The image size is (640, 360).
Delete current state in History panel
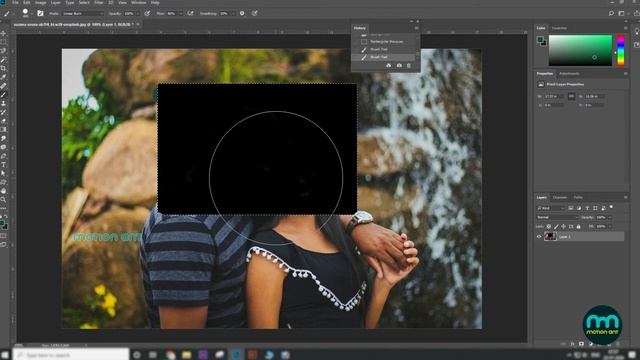[409, 65]
